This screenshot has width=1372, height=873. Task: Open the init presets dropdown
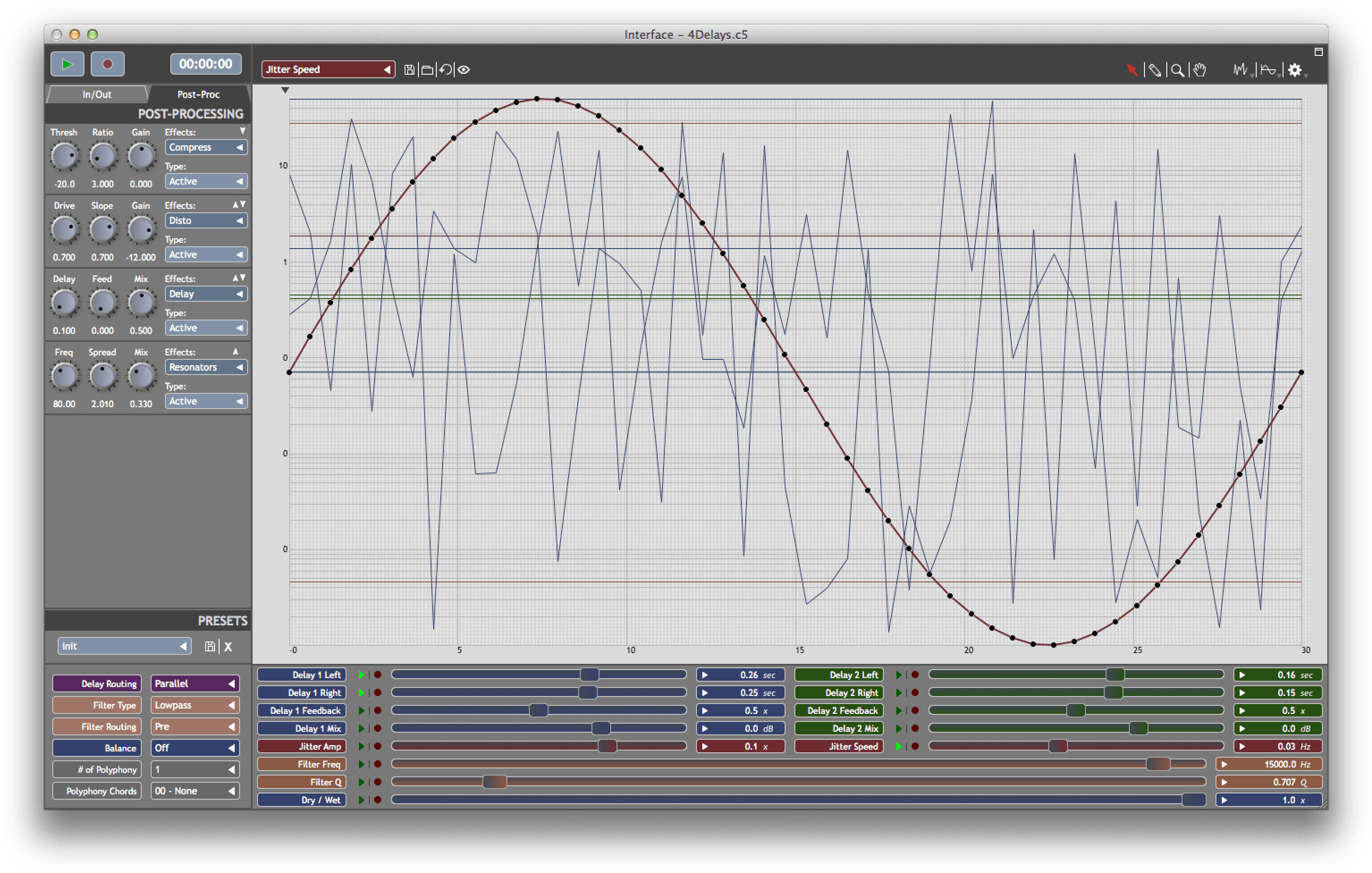(x=124, y=645)
